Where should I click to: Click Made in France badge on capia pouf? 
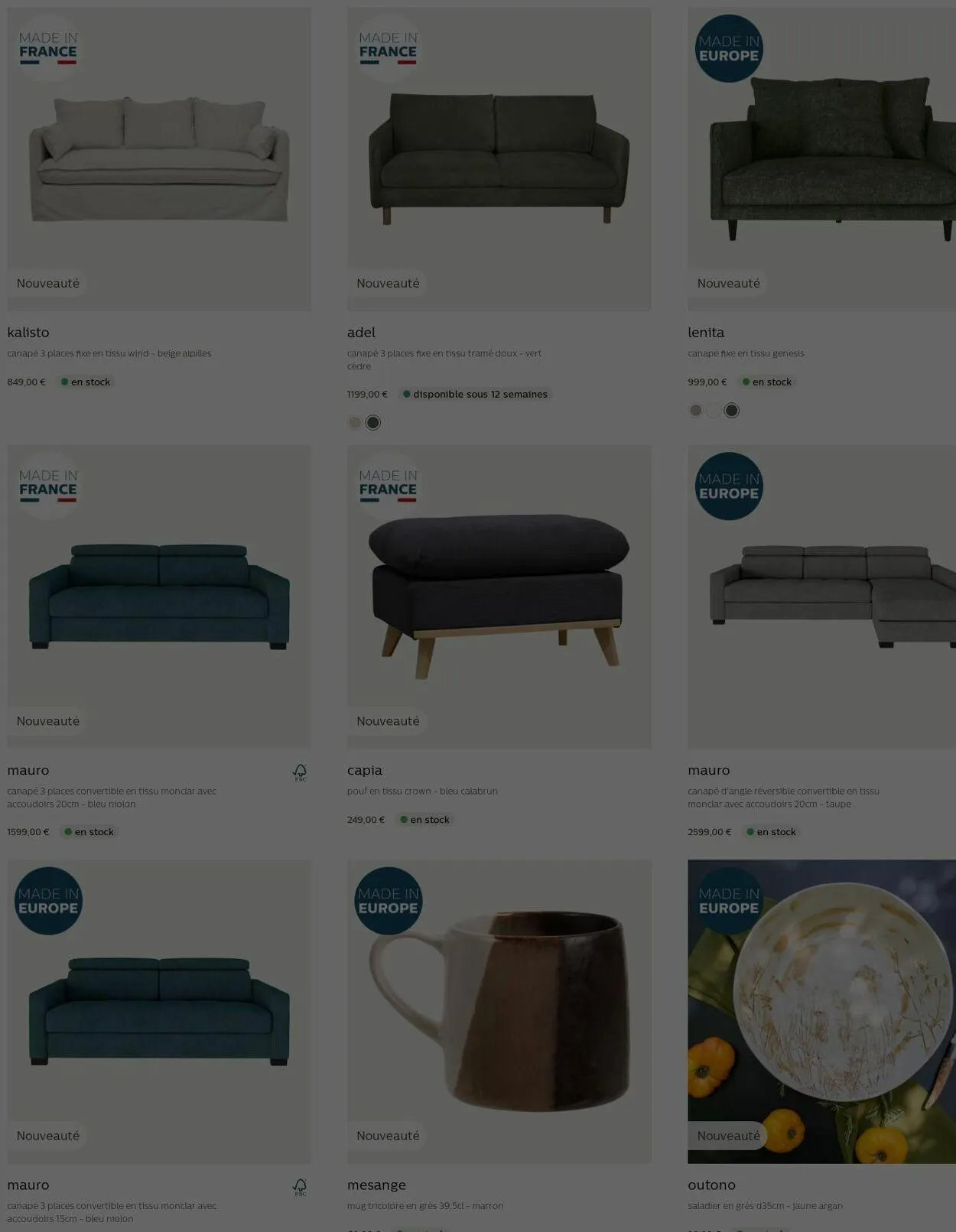point(389,486)
